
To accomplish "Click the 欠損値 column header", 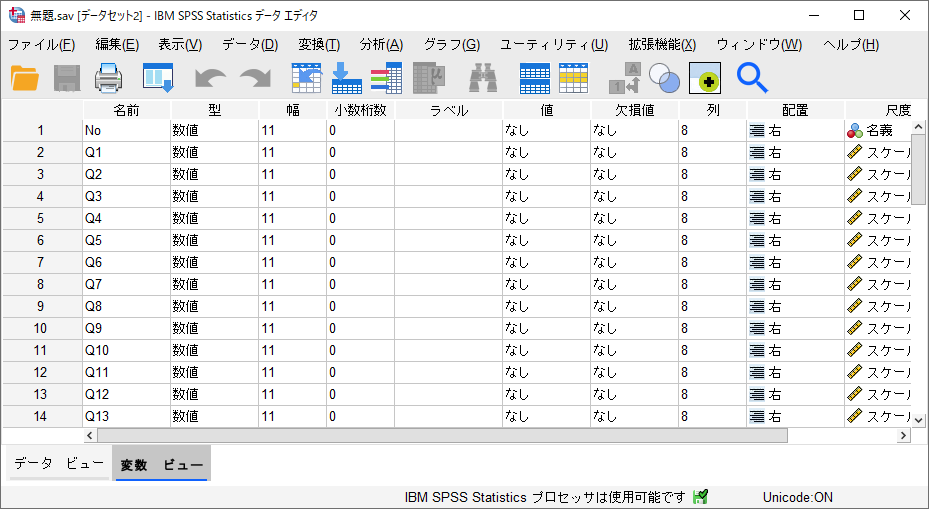I will (635, 110).
